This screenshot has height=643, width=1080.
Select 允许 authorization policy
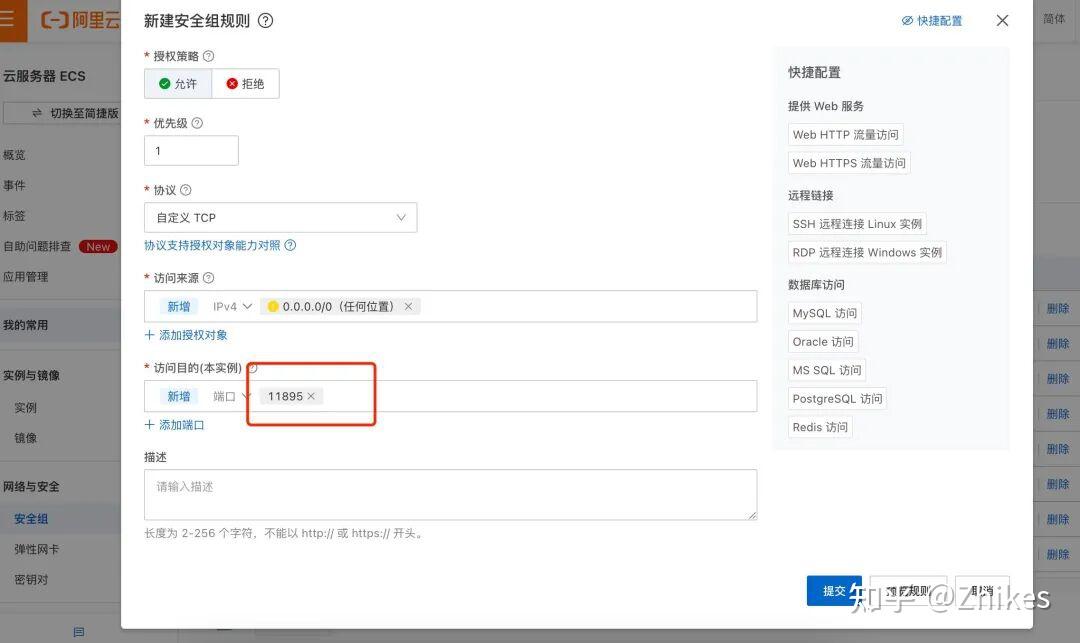(x=178, y=84)
